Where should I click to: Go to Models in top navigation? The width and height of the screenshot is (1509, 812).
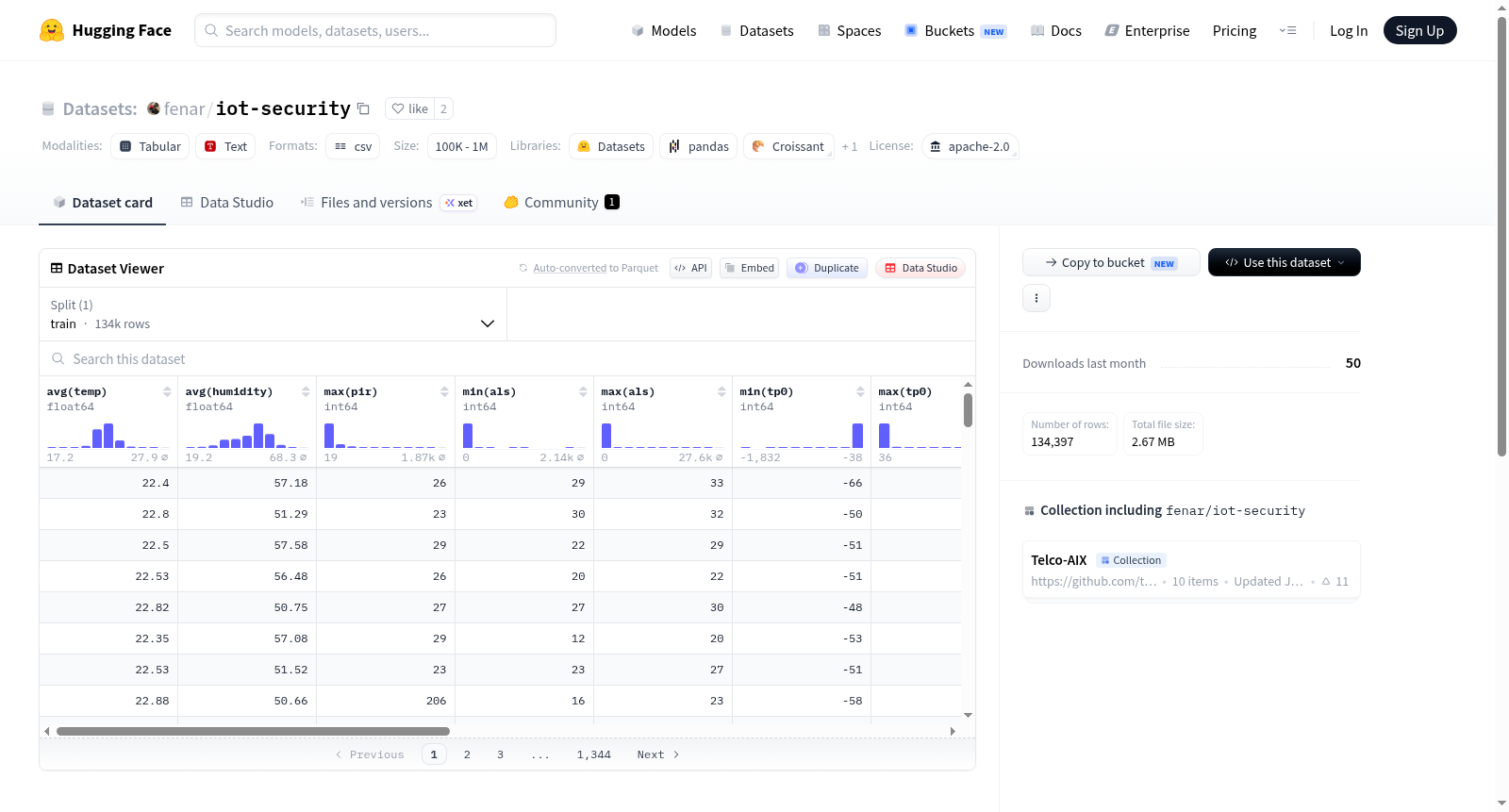click(x=664, y=30)
